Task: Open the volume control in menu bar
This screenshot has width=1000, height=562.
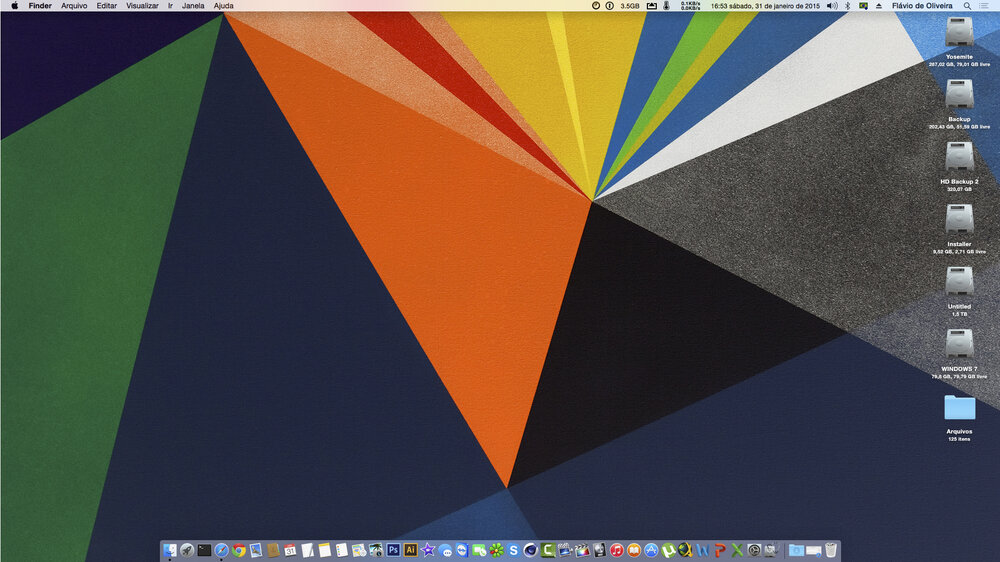Action: pos(832,6)
